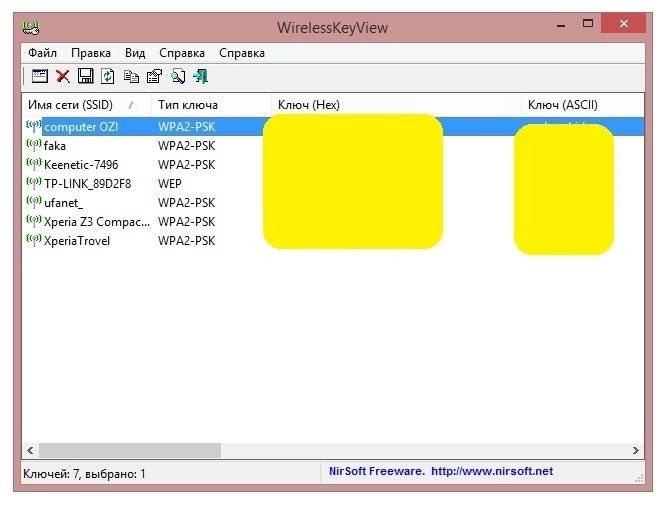670x511 pixels.
Task: Click the WirelessKeyView app icon in title bar
Action: click(31, 27)
